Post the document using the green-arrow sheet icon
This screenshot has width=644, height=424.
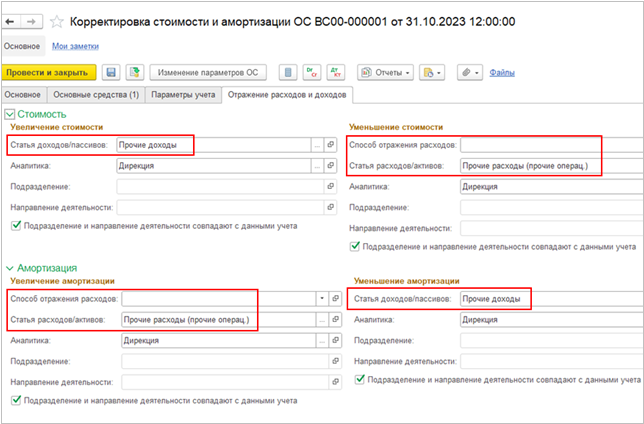[134, 73]
